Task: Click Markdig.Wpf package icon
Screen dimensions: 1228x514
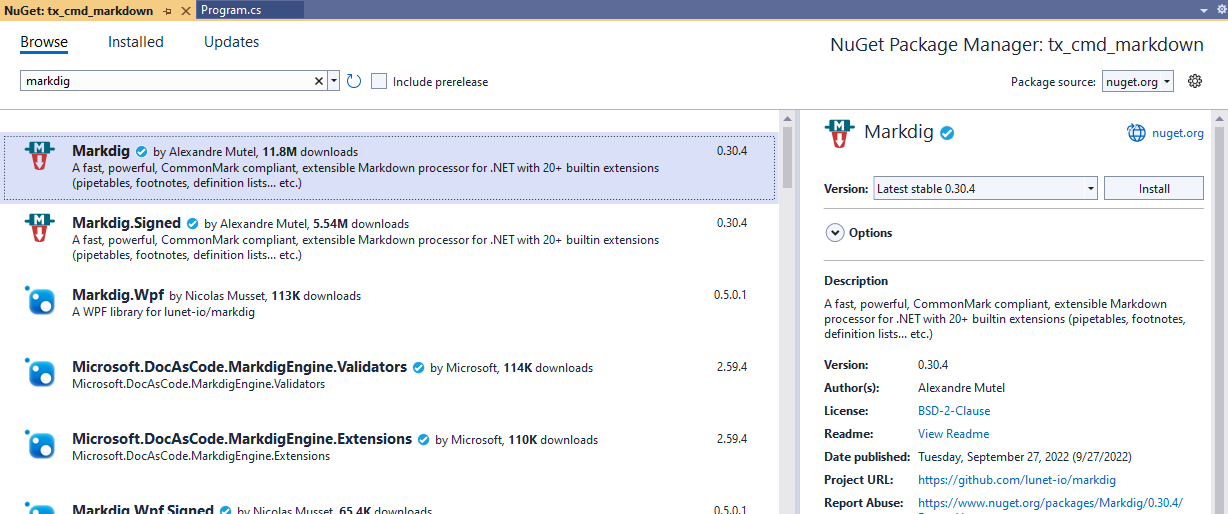Action: point(39,300)
